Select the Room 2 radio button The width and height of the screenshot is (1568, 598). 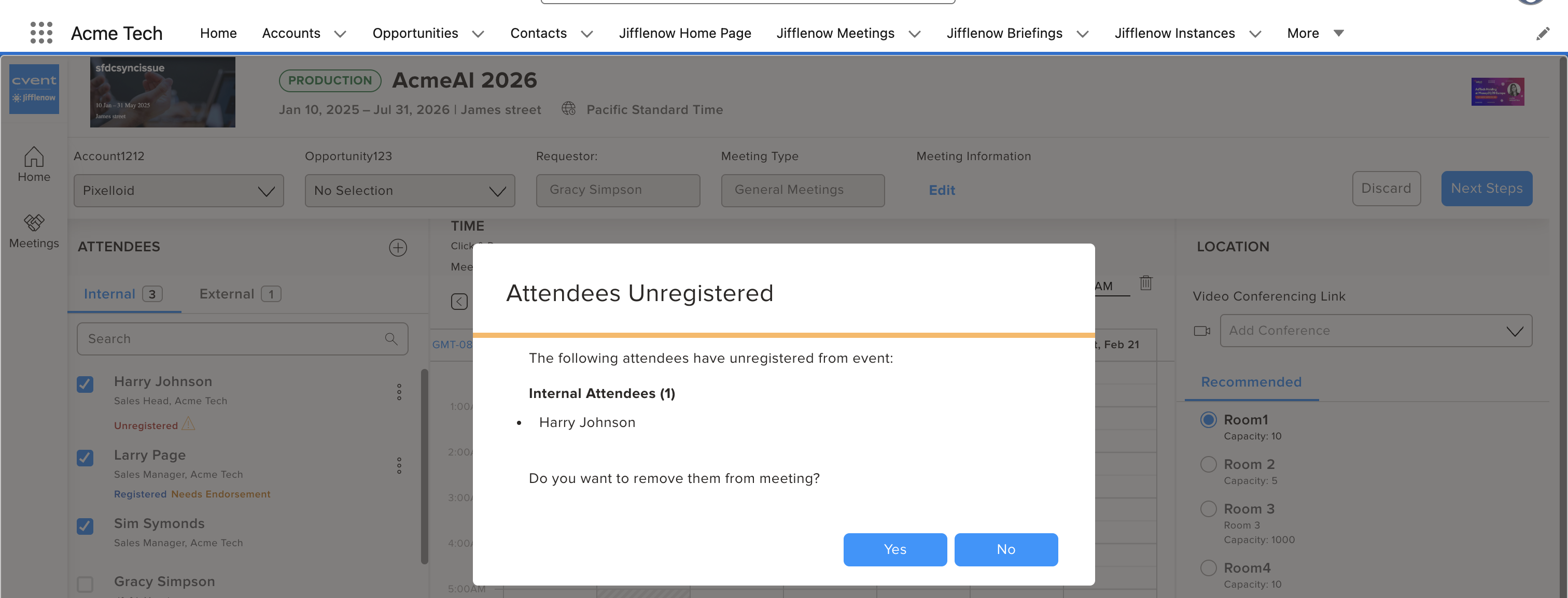(x=1208, y=464)
